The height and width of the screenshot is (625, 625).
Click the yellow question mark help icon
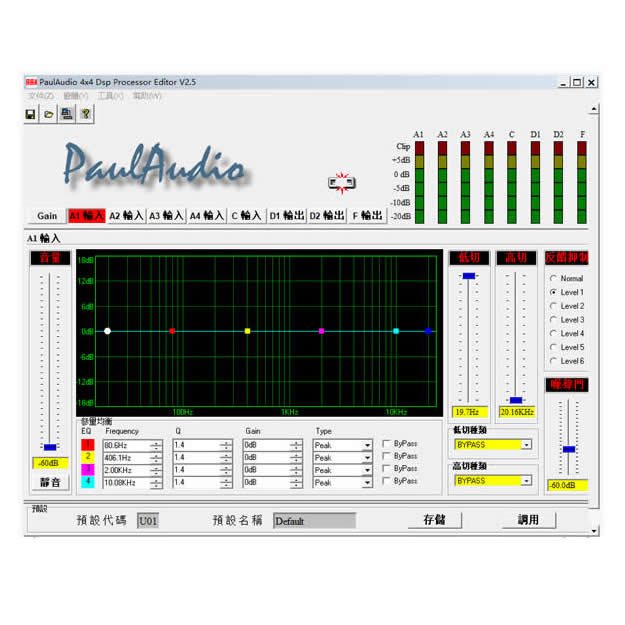[x=85, y=114]
